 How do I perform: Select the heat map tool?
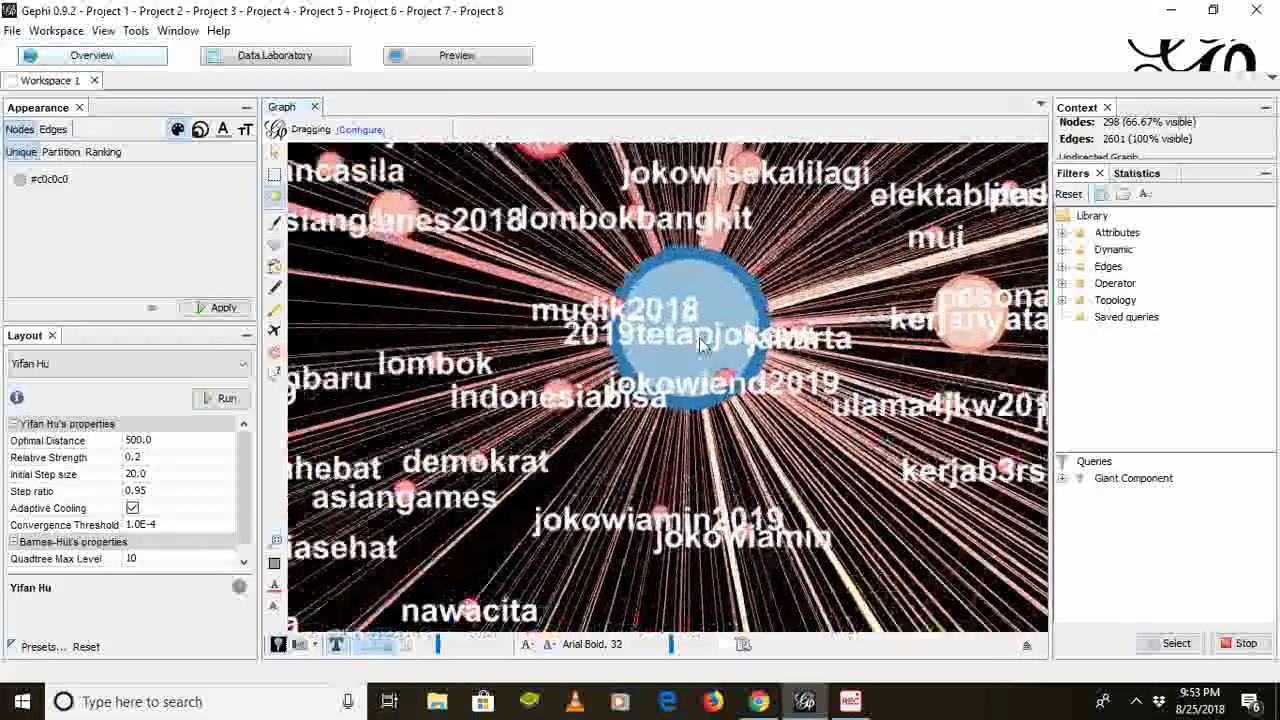tap(274, 353)
